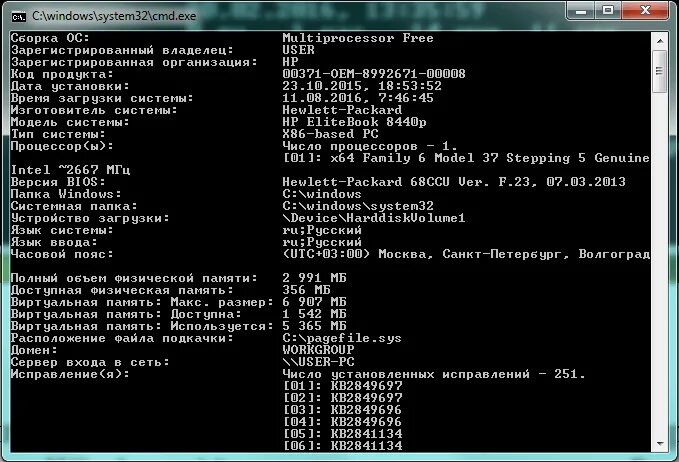Click the label Папка Windows:
This screenshot has width=679, height=462.
(x=66, y=194)
